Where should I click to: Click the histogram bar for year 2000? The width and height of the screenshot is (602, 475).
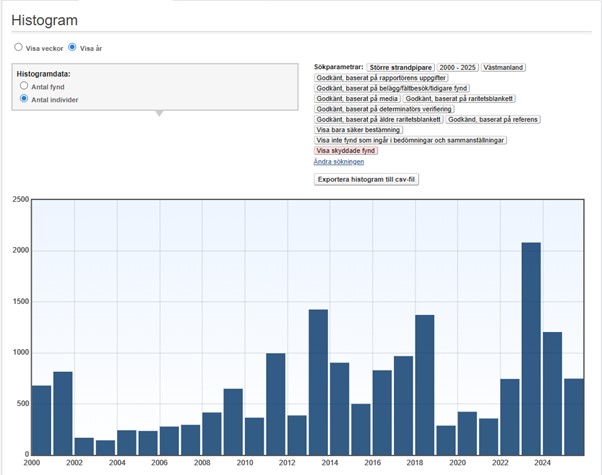coord(41,419)
